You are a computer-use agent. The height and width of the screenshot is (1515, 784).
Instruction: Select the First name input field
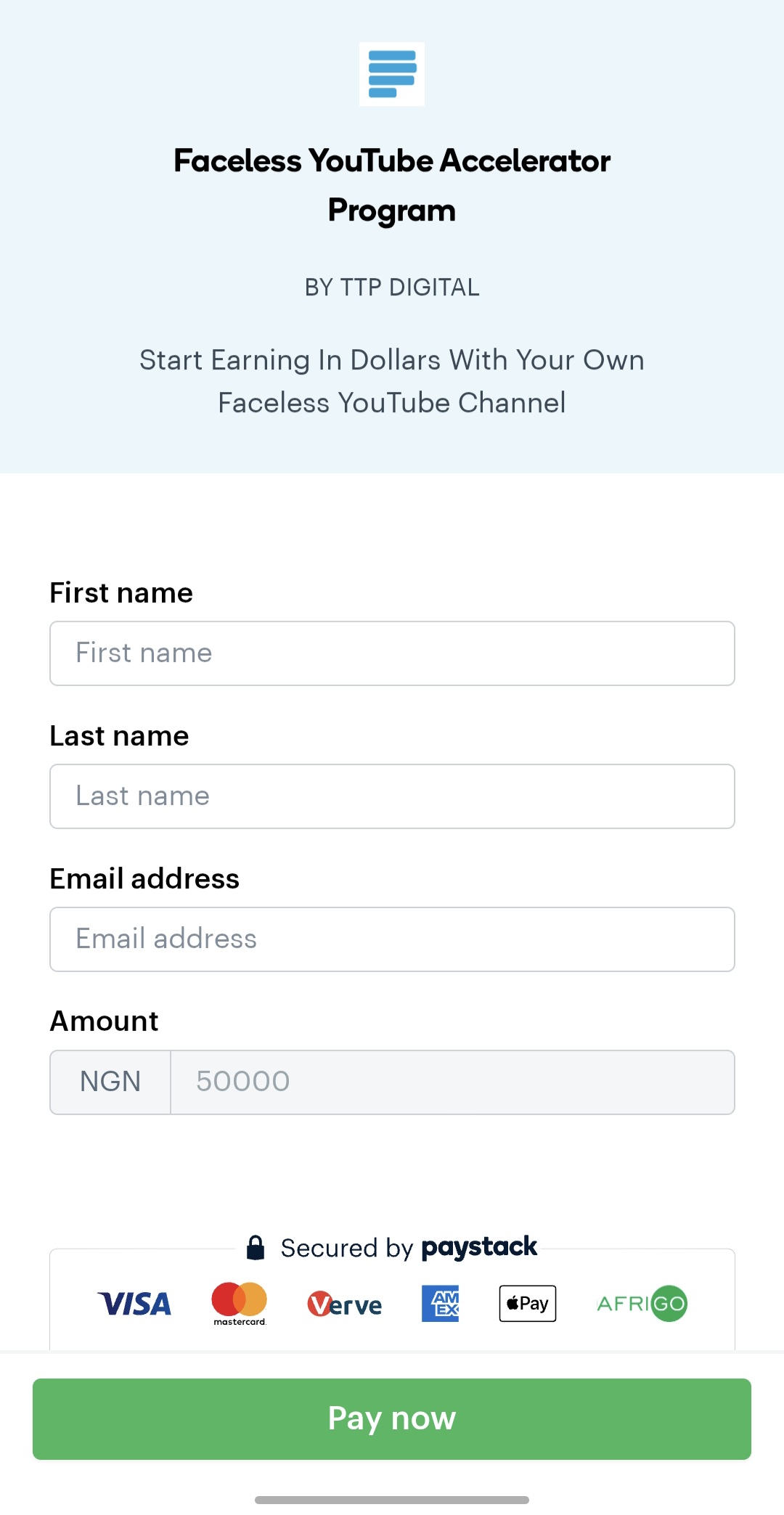[x=392, y=653]
